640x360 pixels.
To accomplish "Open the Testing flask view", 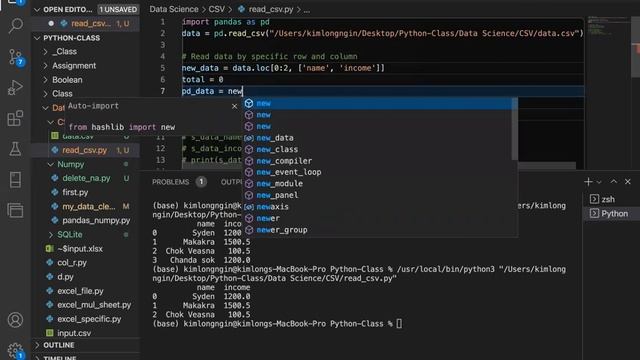I will pos(16,149).
